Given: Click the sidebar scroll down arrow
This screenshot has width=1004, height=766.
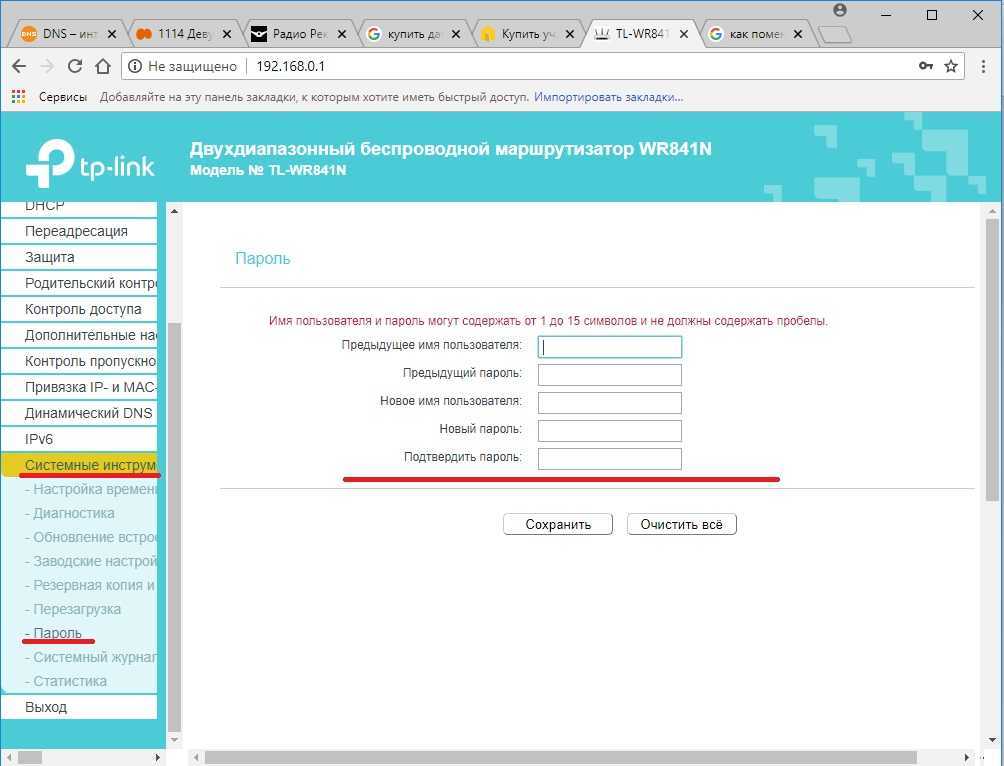Looking at the screenshot, I should (x=174, y=740).
